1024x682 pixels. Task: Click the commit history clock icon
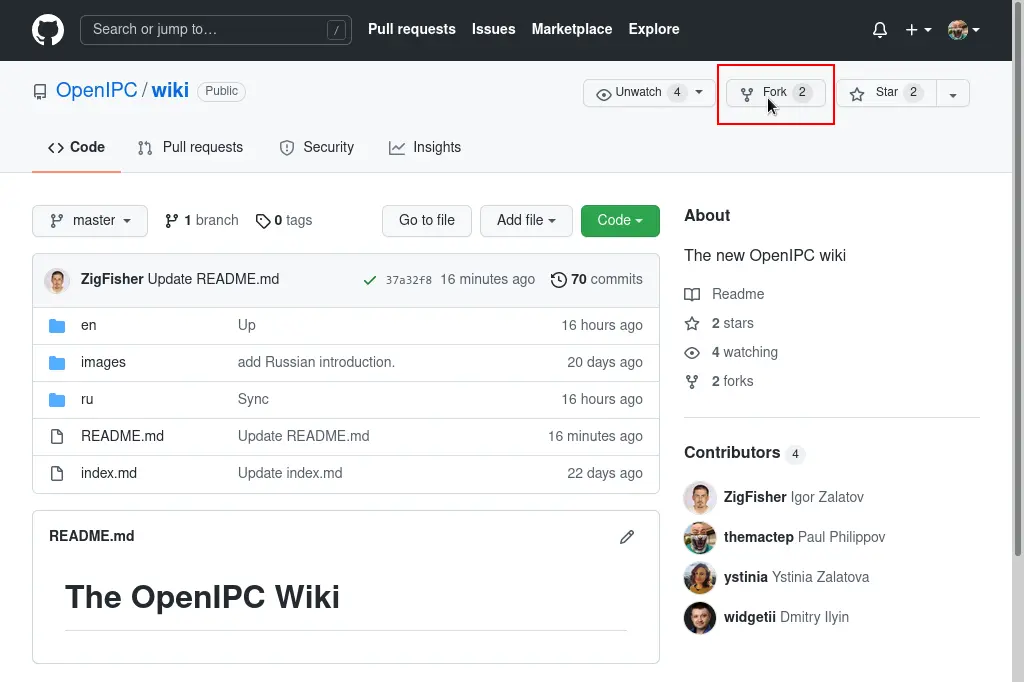pyautogui.click(x=558, y=279)
